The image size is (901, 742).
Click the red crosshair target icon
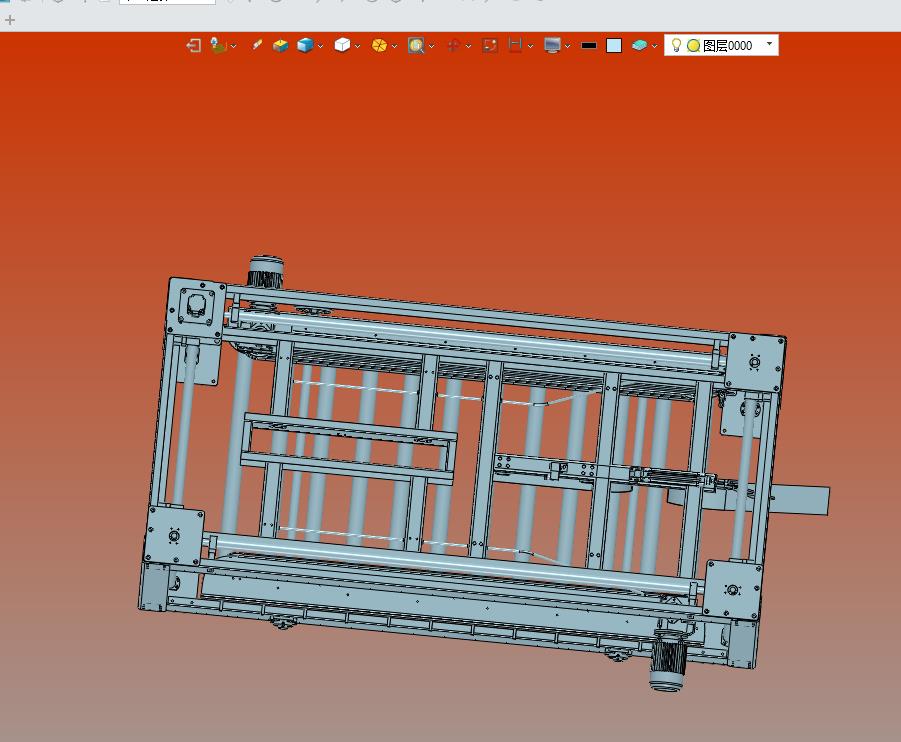(453, 45)
